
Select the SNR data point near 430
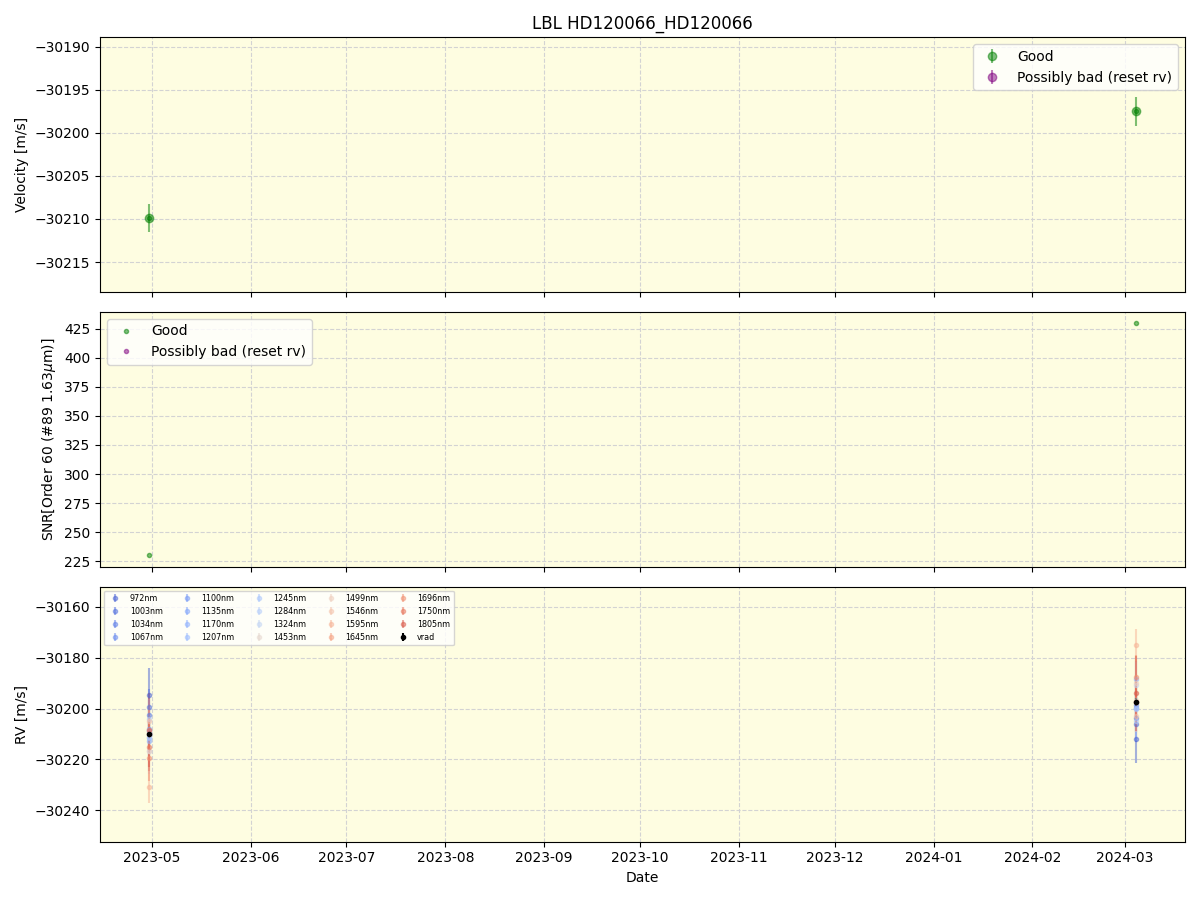1136,323
